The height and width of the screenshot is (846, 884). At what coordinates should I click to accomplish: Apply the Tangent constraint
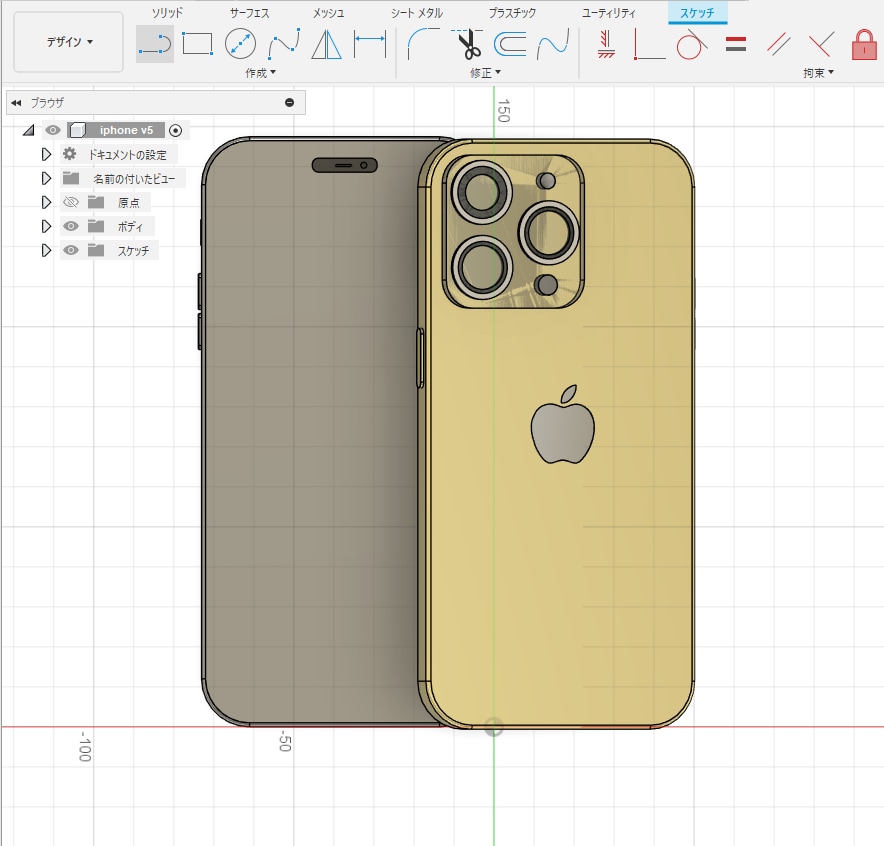coord(692,44)
